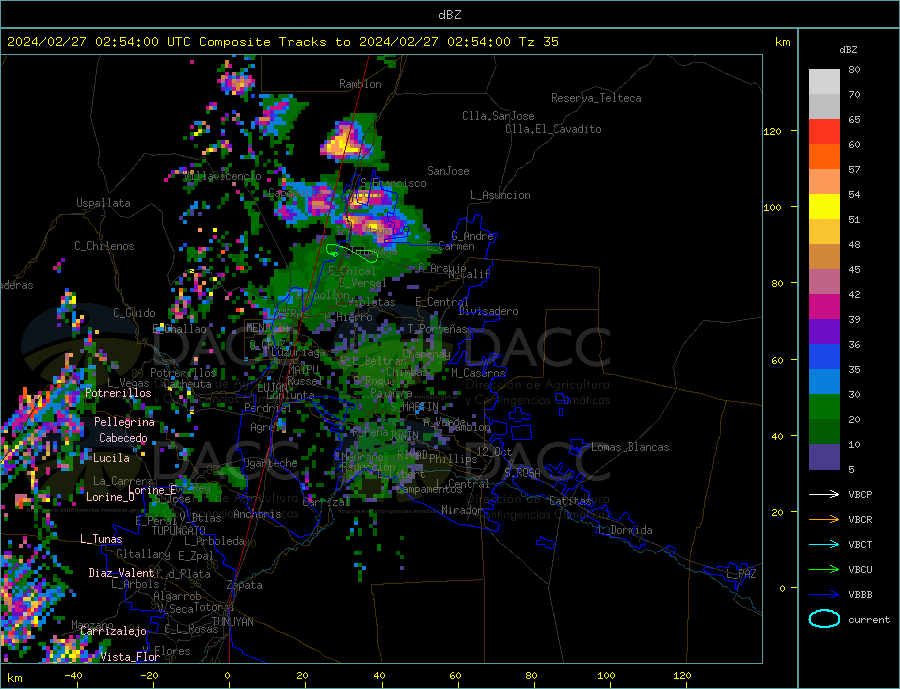Click the Ugarteche map label

point(270,463)
